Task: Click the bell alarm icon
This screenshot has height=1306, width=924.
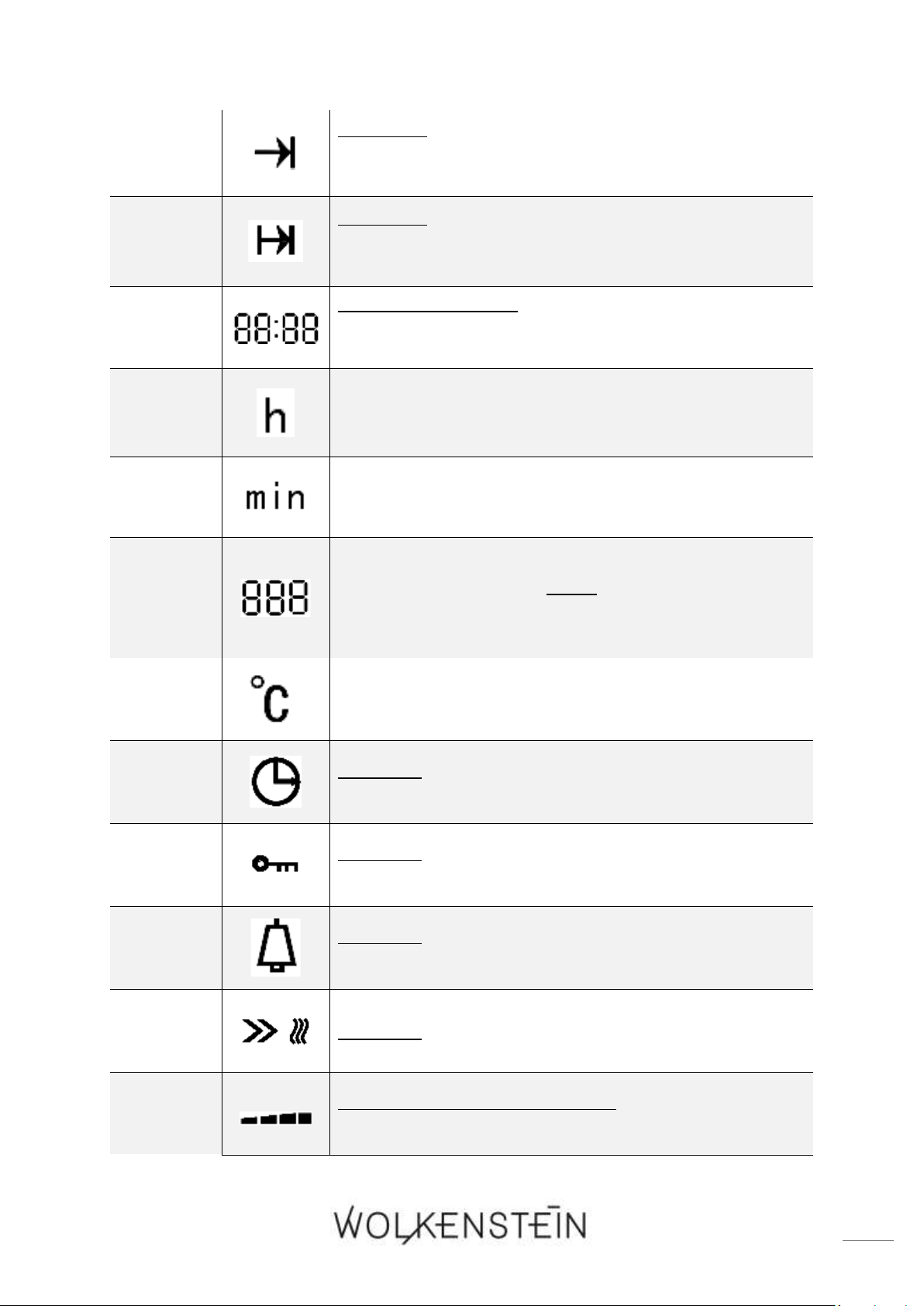Action: 275,947
